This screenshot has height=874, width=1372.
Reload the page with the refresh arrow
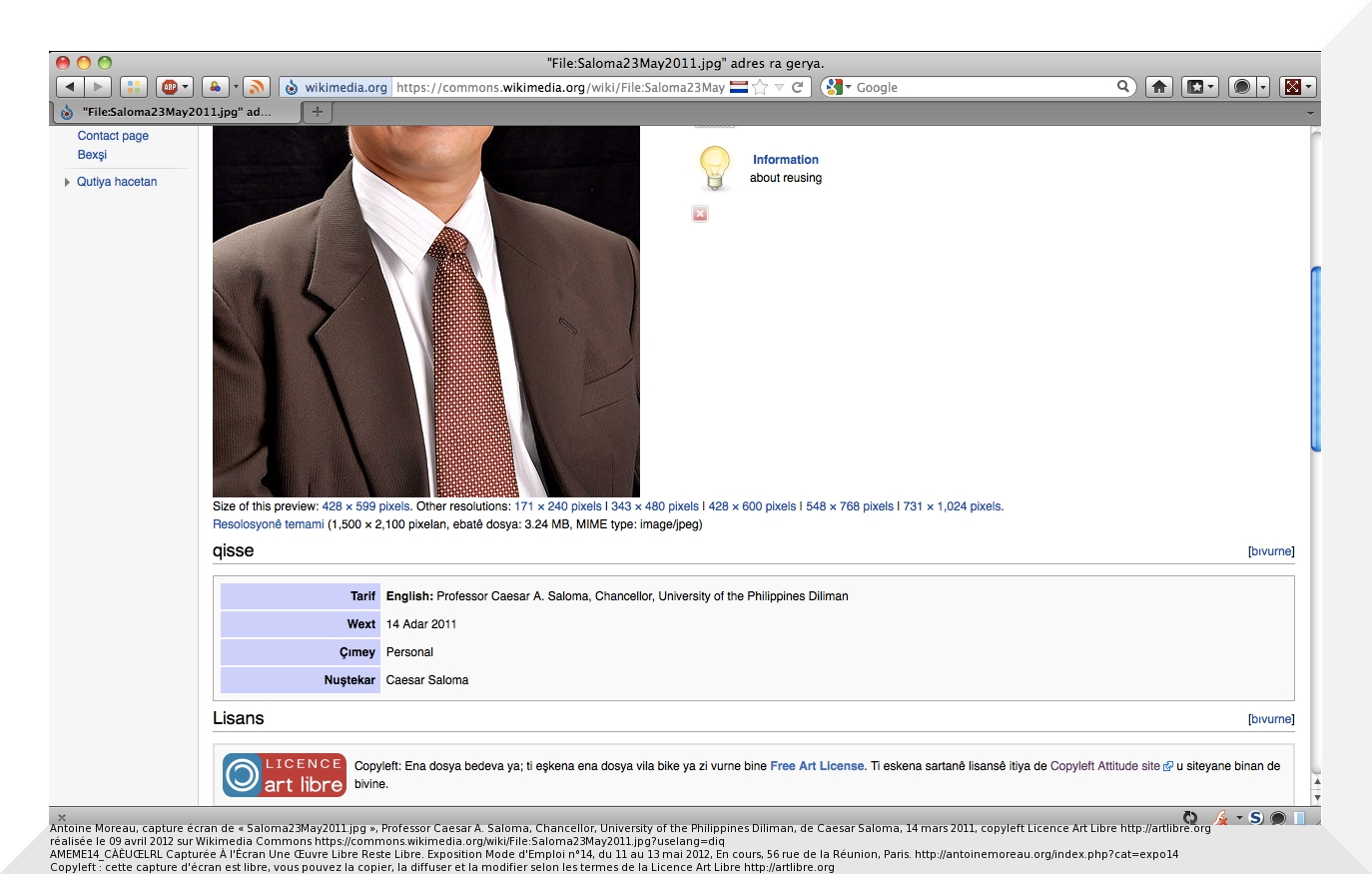[798, 87]
